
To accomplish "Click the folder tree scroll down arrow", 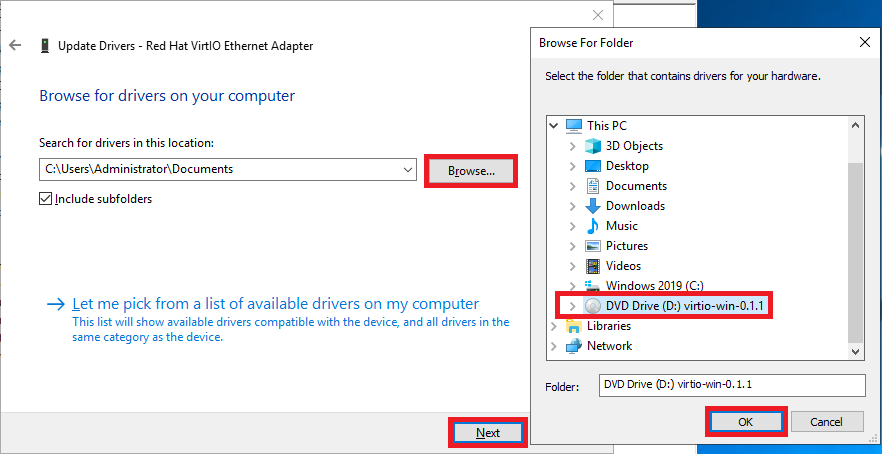I will [x=856, y=352].
